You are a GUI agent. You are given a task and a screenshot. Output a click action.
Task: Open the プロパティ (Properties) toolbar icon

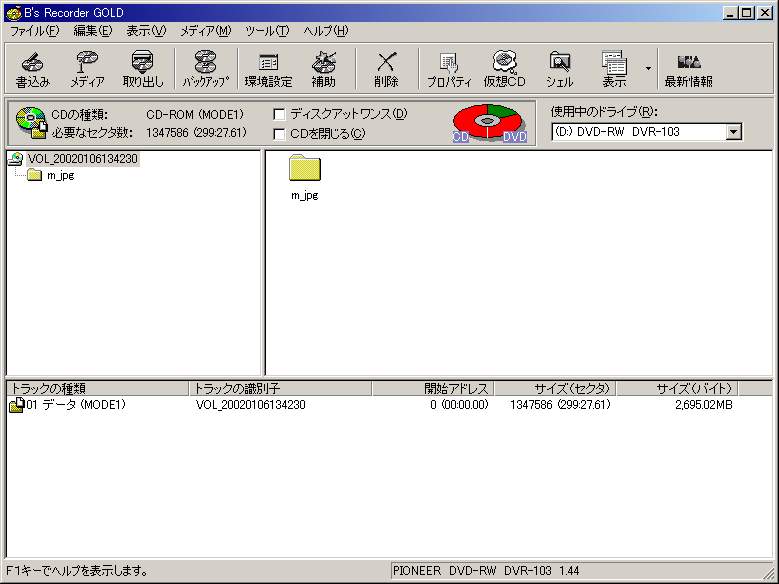[x=449, y=69]
